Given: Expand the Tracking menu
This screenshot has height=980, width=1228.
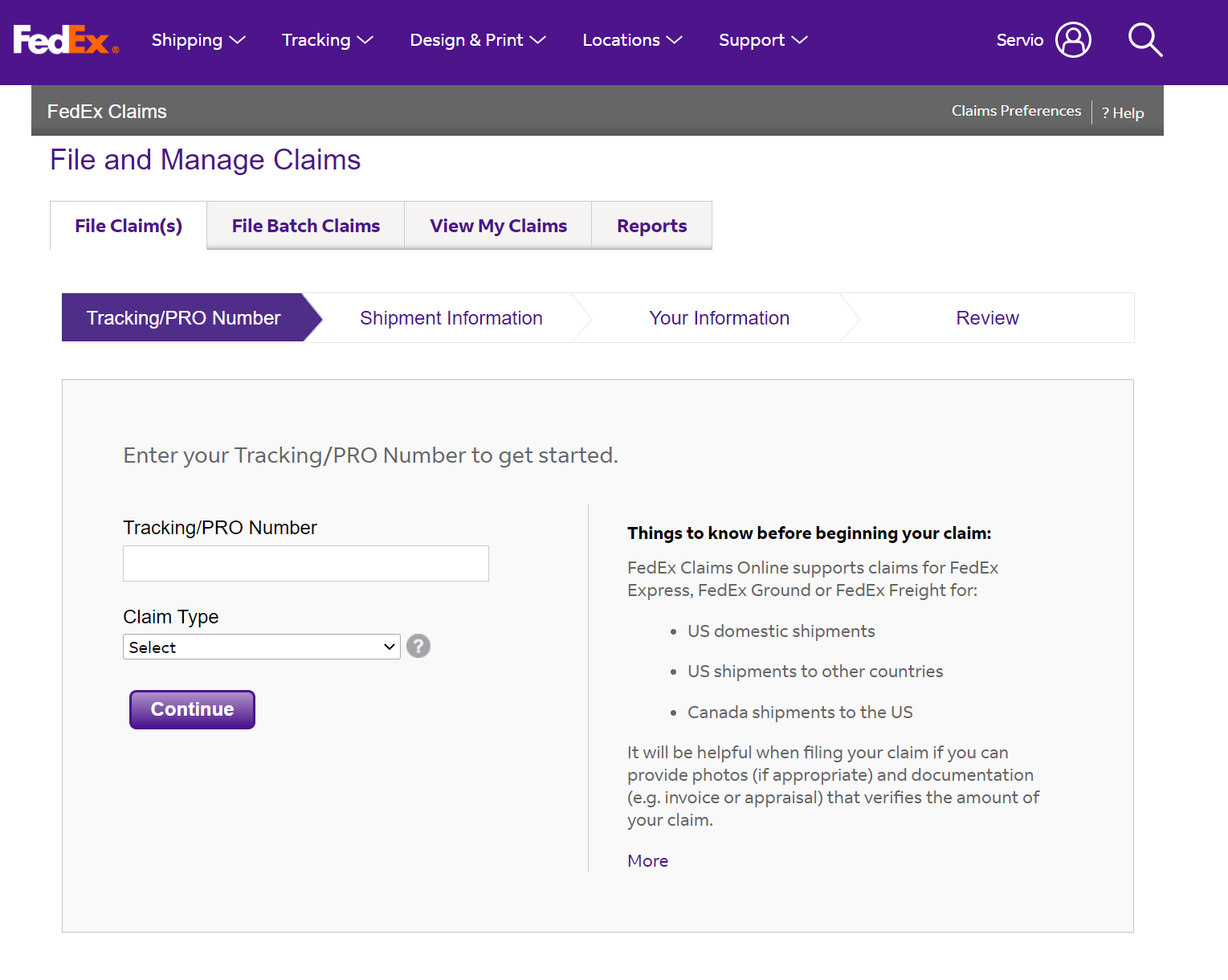Looking at the screenshot, I should [x=328, y=40].
